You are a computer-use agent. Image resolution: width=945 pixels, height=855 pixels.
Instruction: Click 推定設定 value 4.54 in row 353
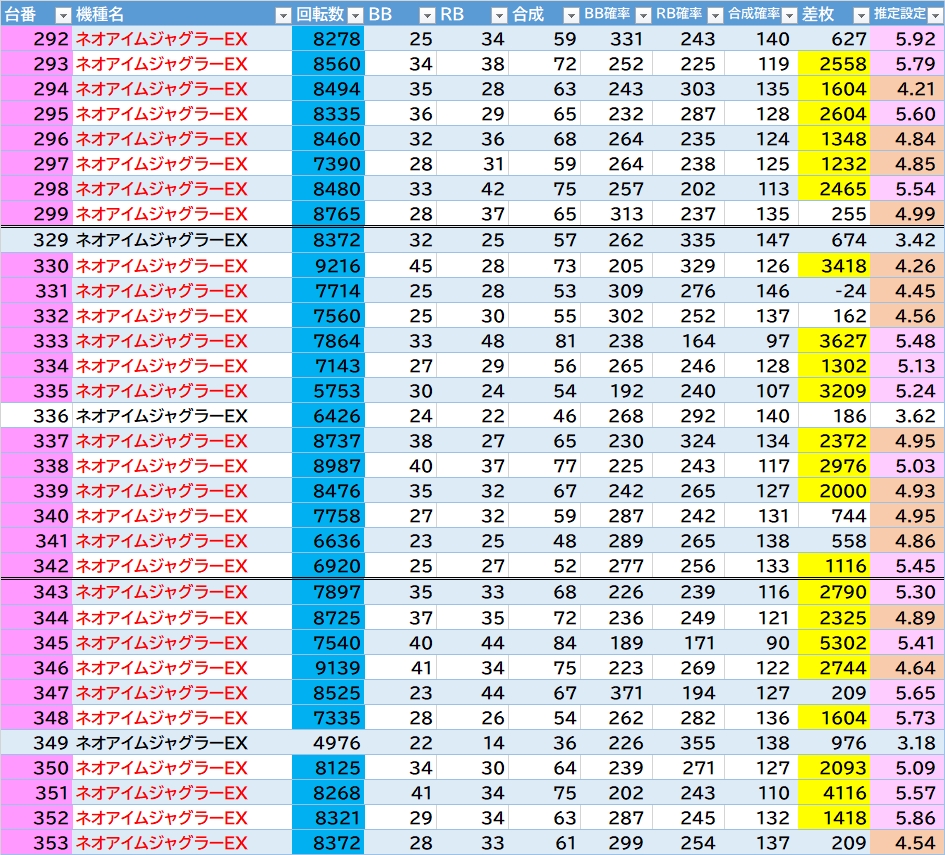907,843
